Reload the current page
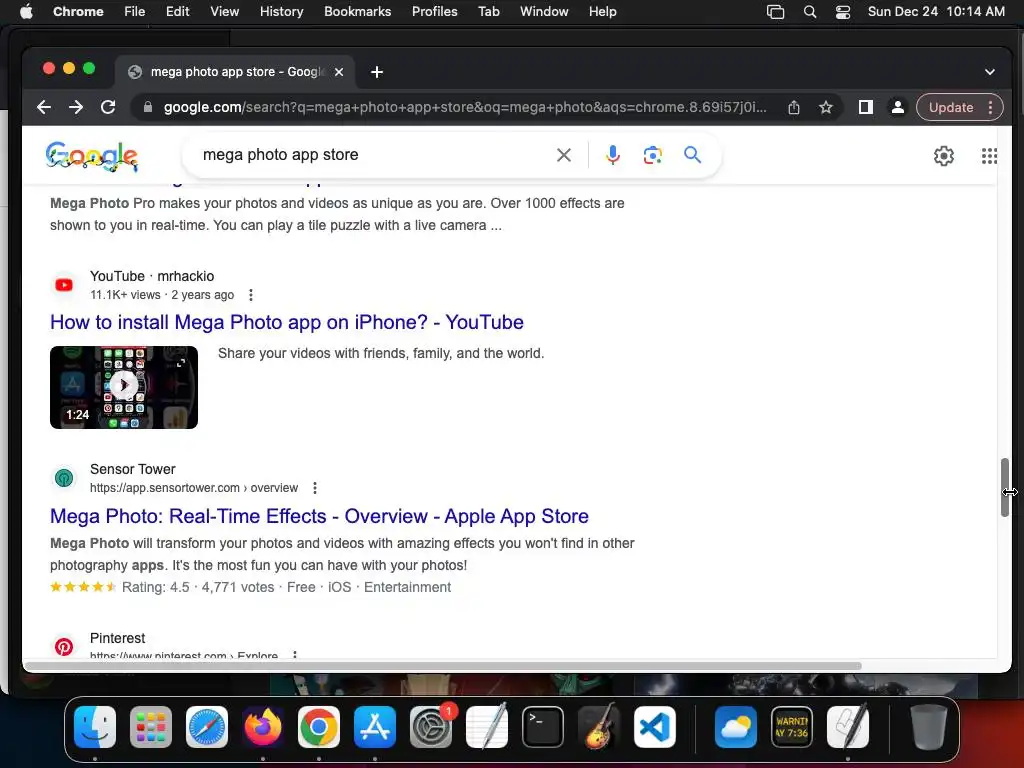The width and height of the screenshot is (1024, 768). tap(108, 107)
